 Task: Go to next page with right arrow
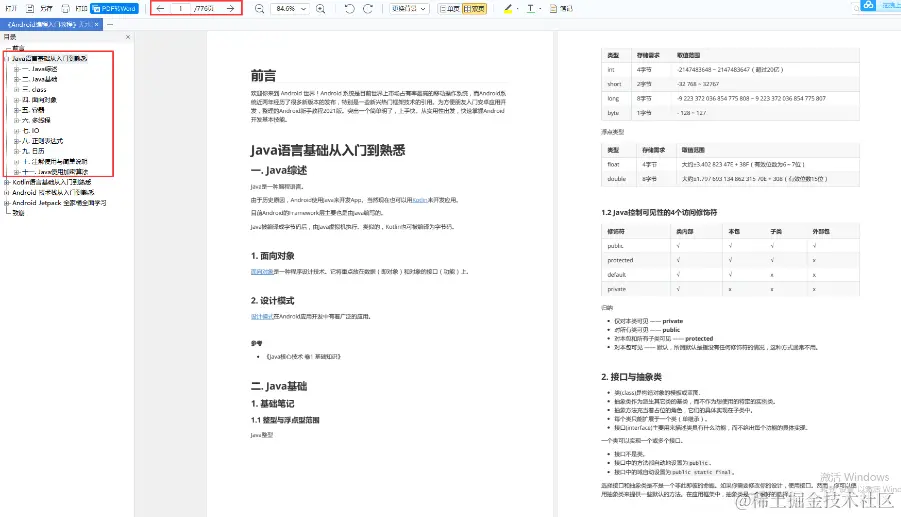tap(230, 9)
